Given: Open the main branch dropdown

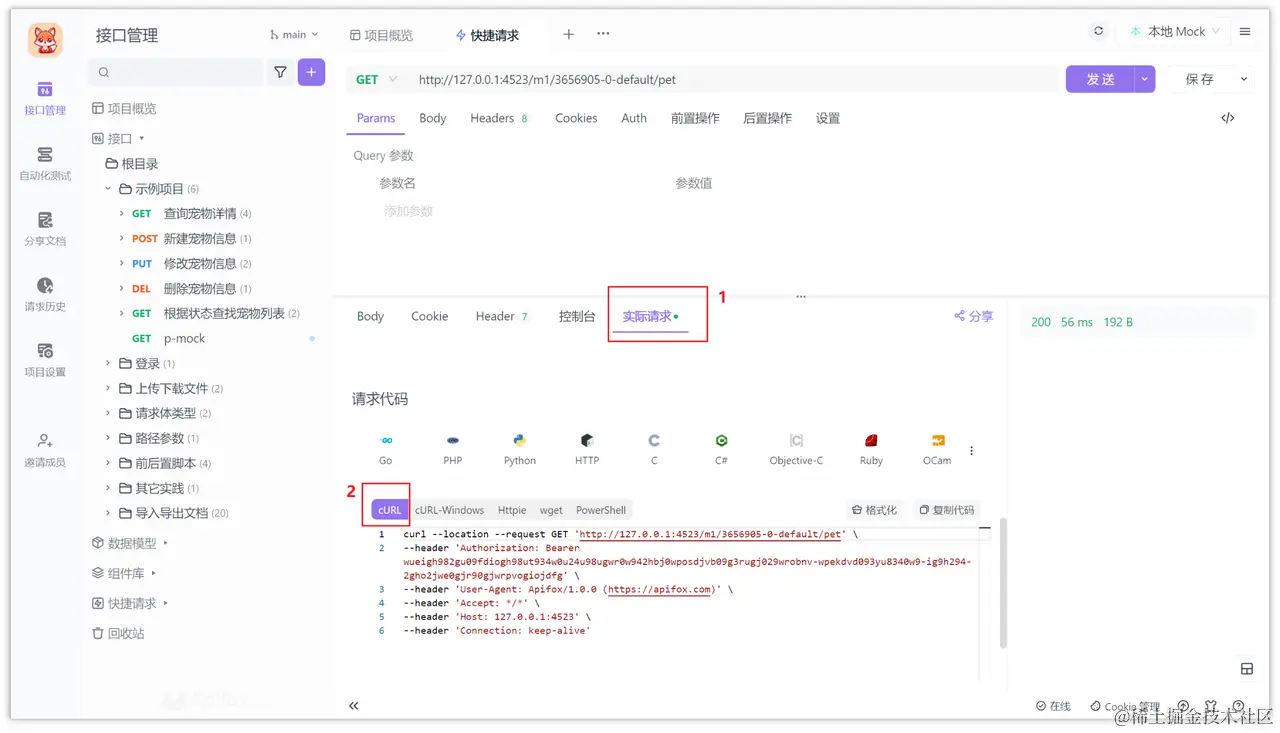Looking at the screenshot, I should point(294,35).
